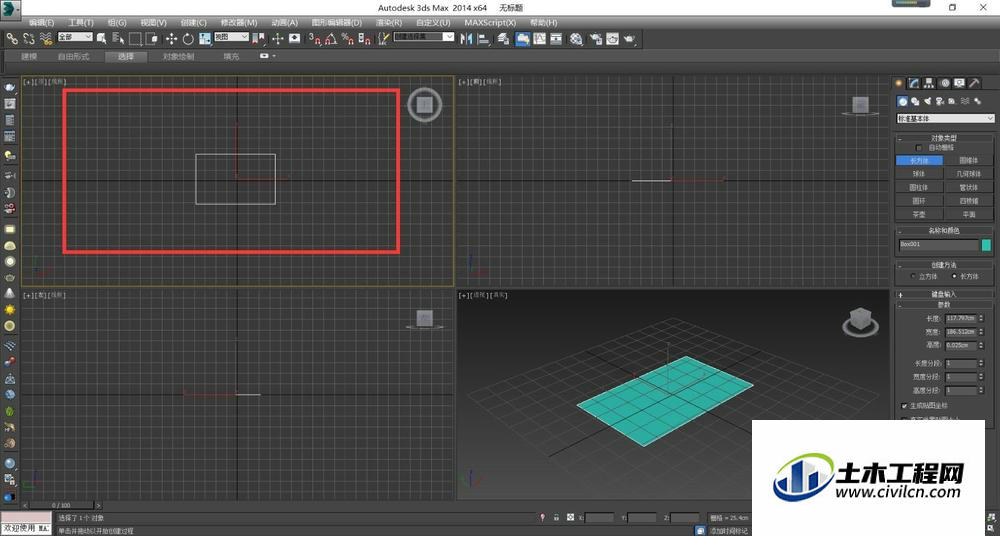Collapse the 参数 rollout
The image size is (1000, 536).
click(x=945, y=305)
